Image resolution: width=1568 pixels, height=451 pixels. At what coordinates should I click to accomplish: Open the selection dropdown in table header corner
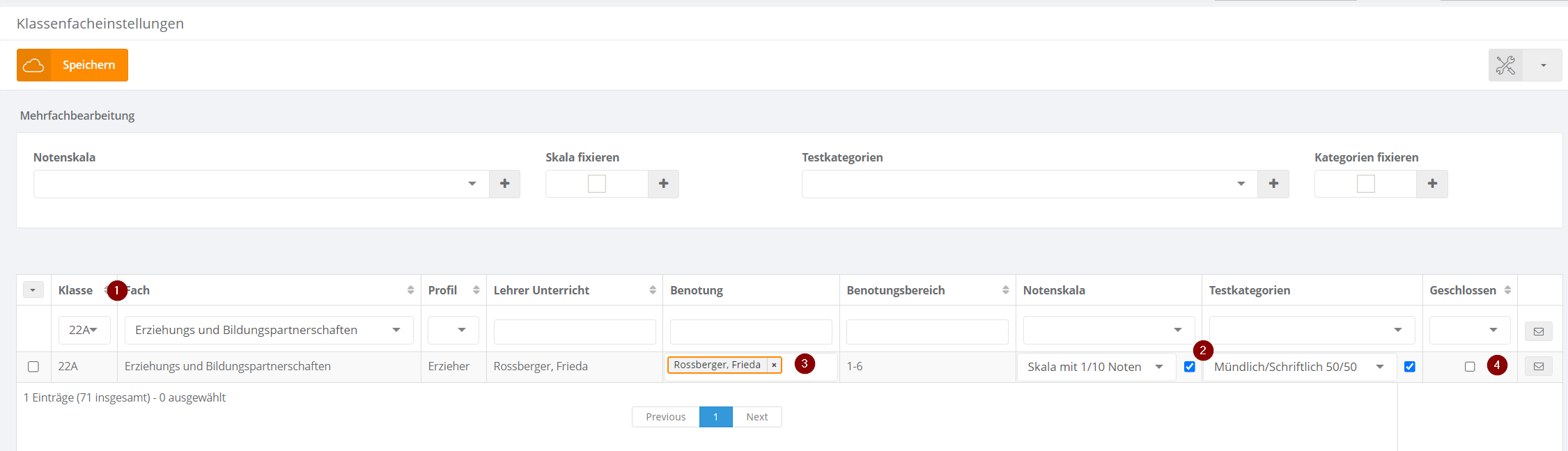tap(33, 290)
